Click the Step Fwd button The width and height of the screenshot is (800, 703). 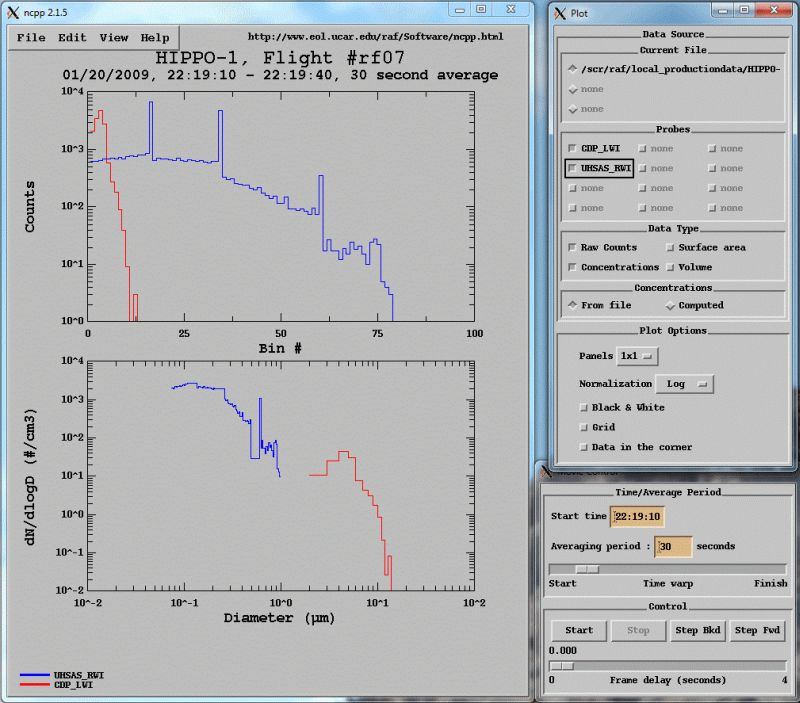coord(758,631)
